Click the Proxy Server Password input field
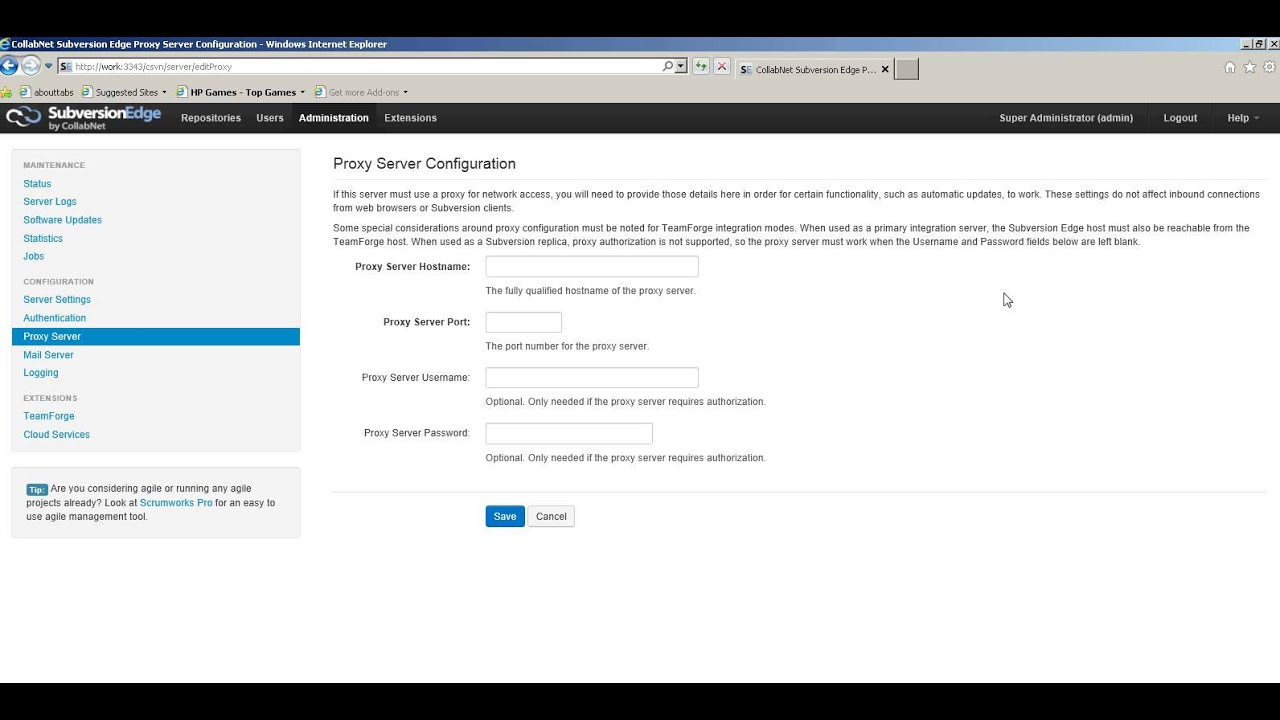The width and height of the screenshot is (1280, 720). coord(569,433)
